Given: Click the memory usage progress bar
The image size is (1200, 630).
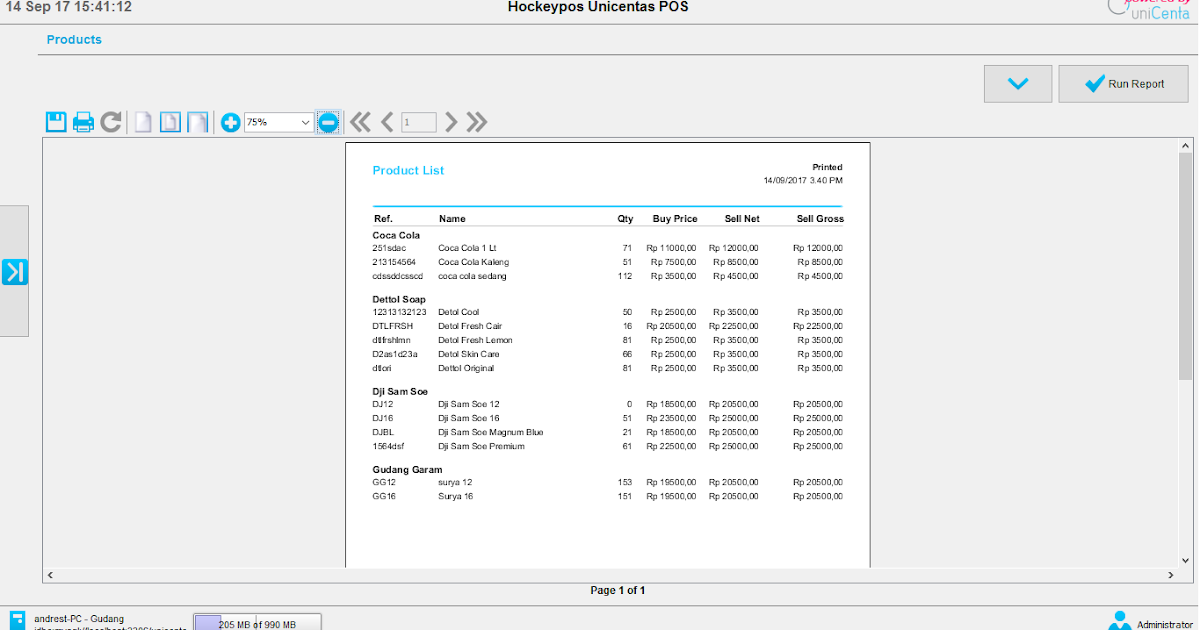Looking at the screenshot, I should pos(257,622).
